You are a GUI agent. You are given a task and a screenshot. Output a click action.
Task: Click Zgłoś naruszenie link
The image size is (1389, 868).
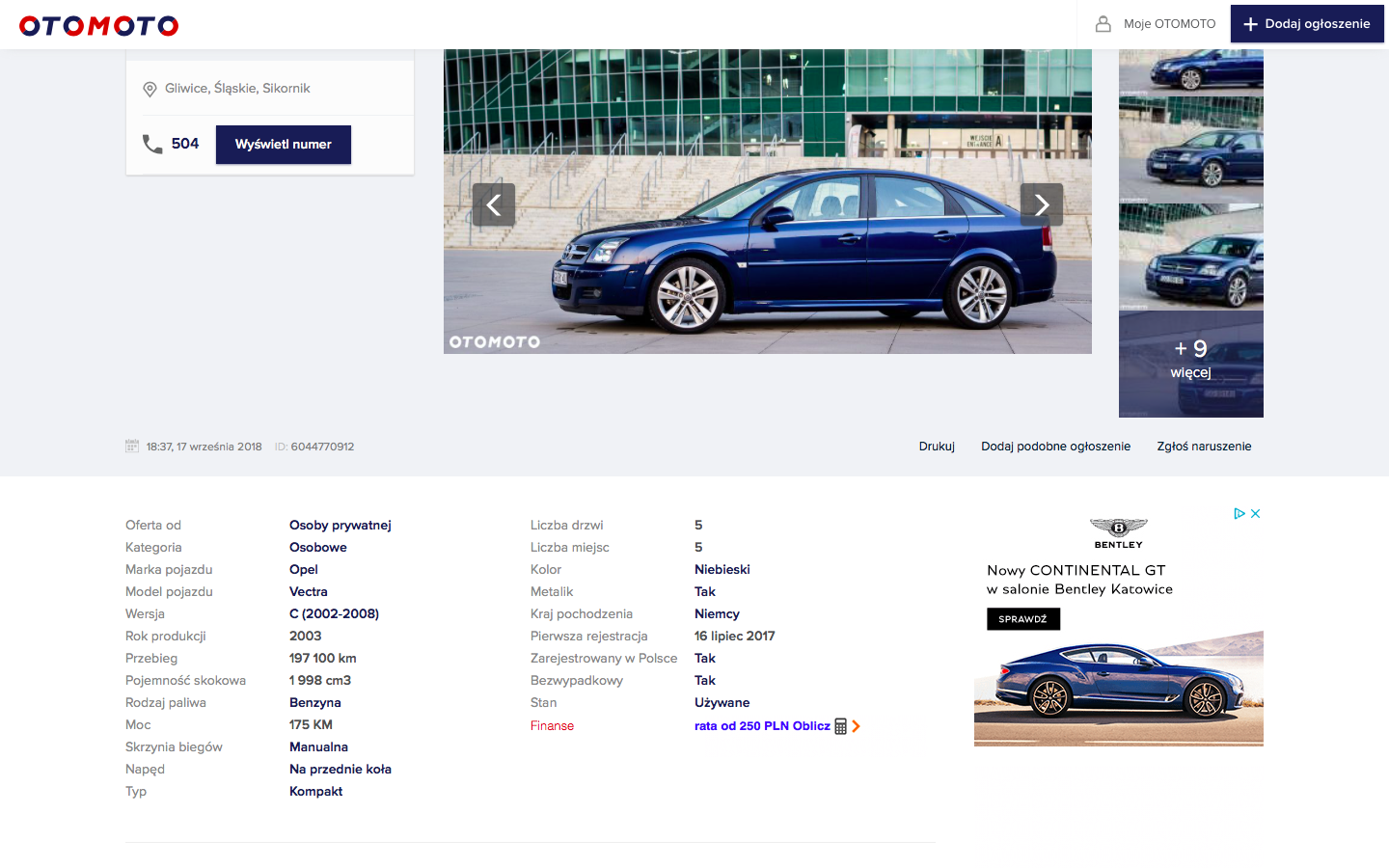point(1204,447)
